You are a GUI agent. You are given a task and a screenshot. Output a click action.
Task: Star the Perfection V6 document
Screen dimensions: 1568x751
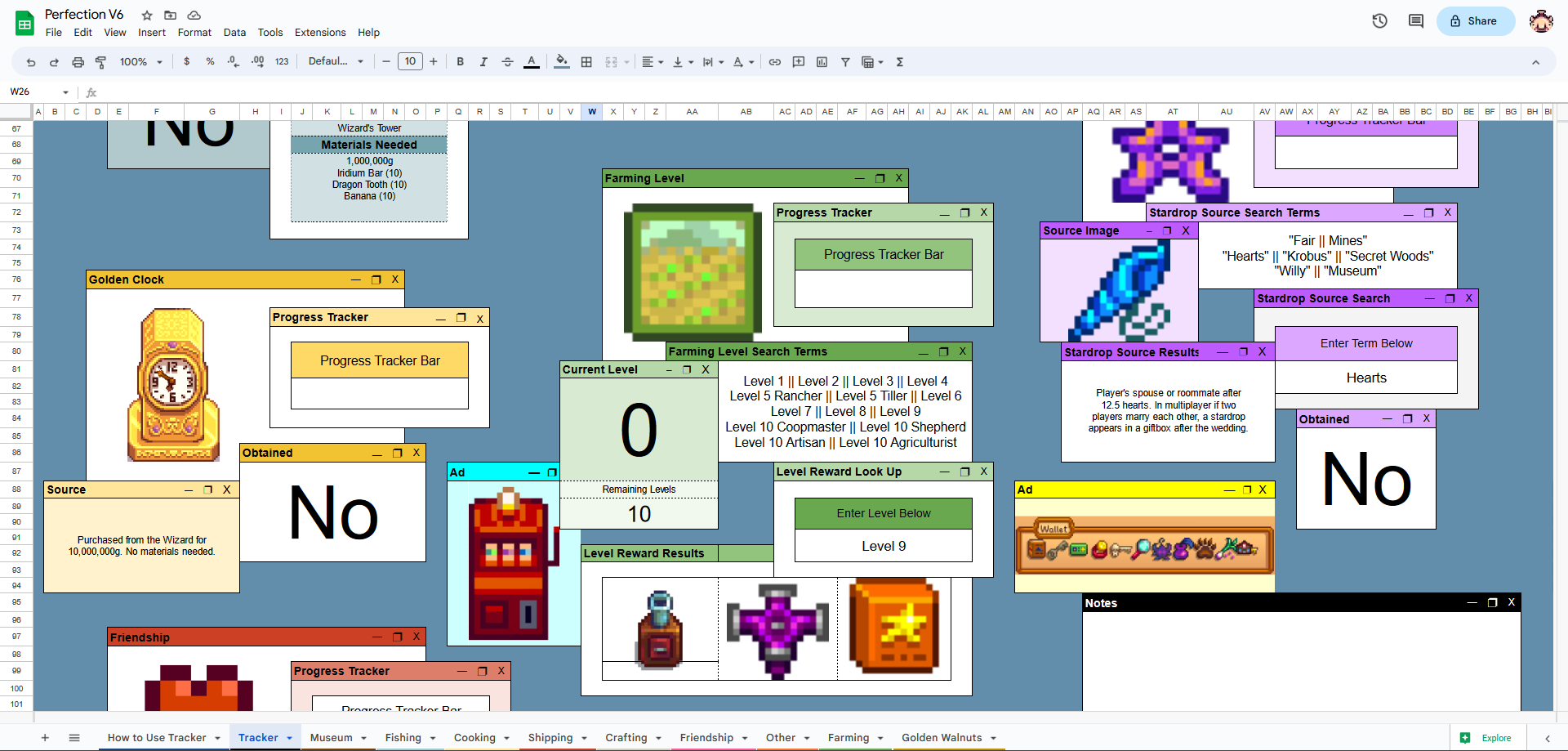click(147, 16)
